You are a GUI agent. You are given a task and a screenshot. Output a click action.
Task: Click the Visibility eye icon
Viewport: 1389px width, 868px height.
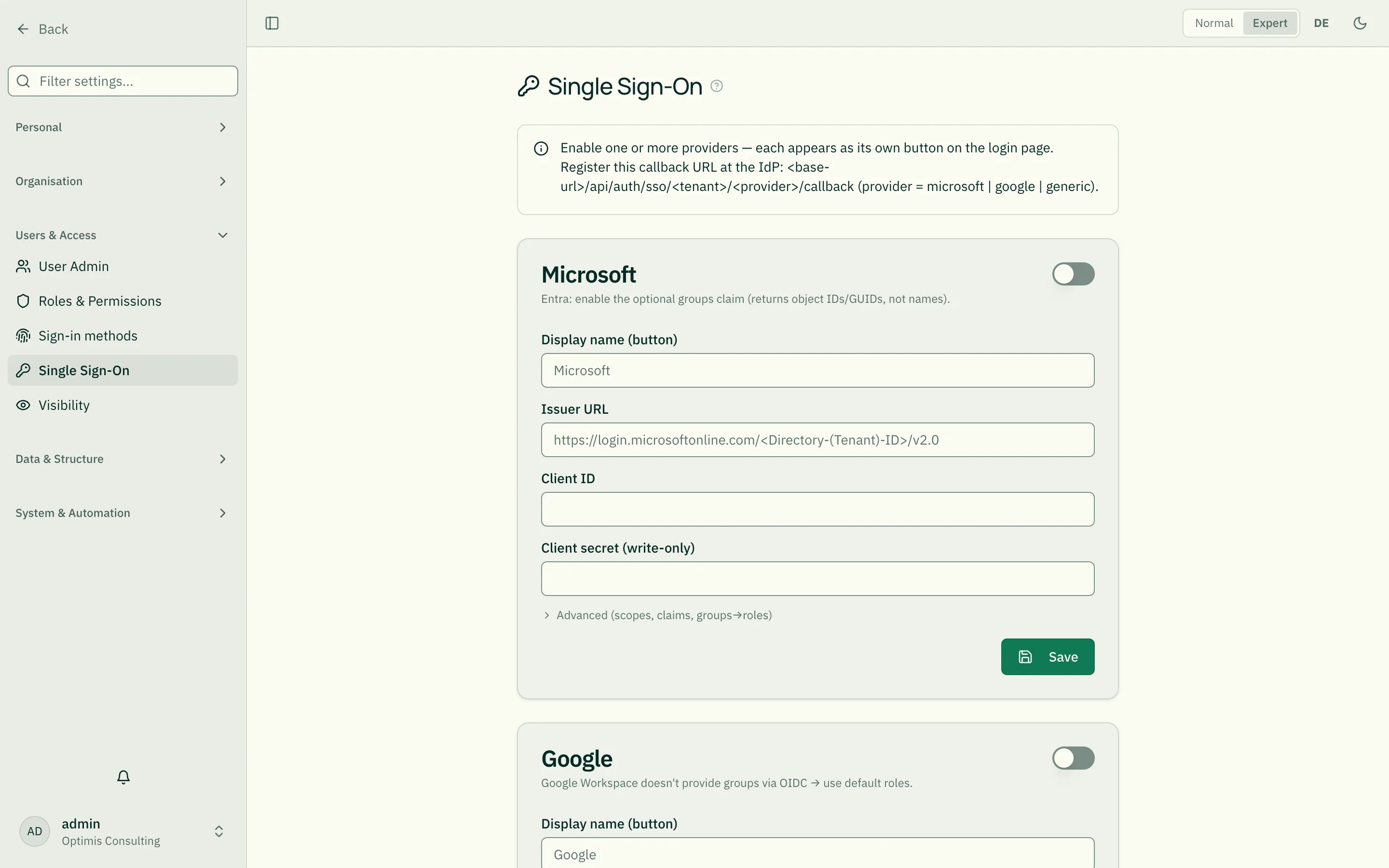[x=23, y=405]
